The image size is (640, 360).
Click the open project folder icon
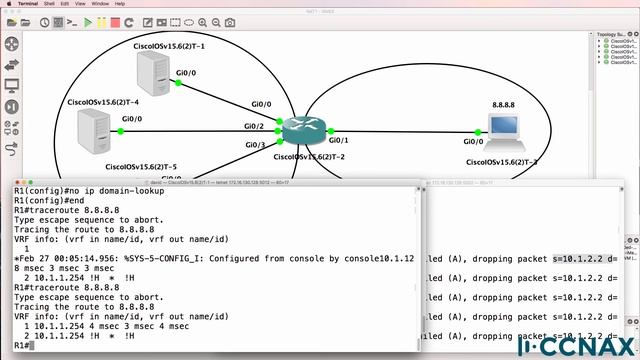pyautogui.click(x=26, y=22)
